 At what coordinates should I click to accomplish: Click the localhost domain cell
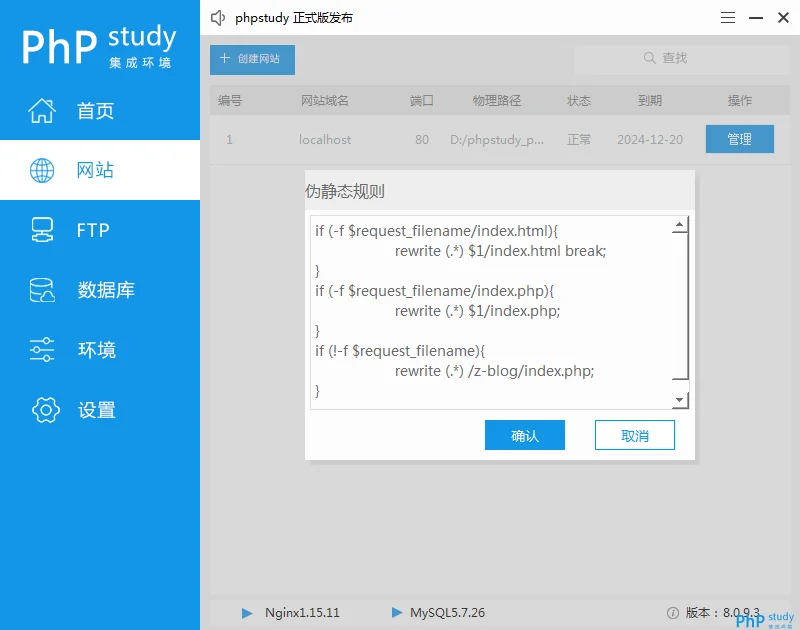point(325,139)
